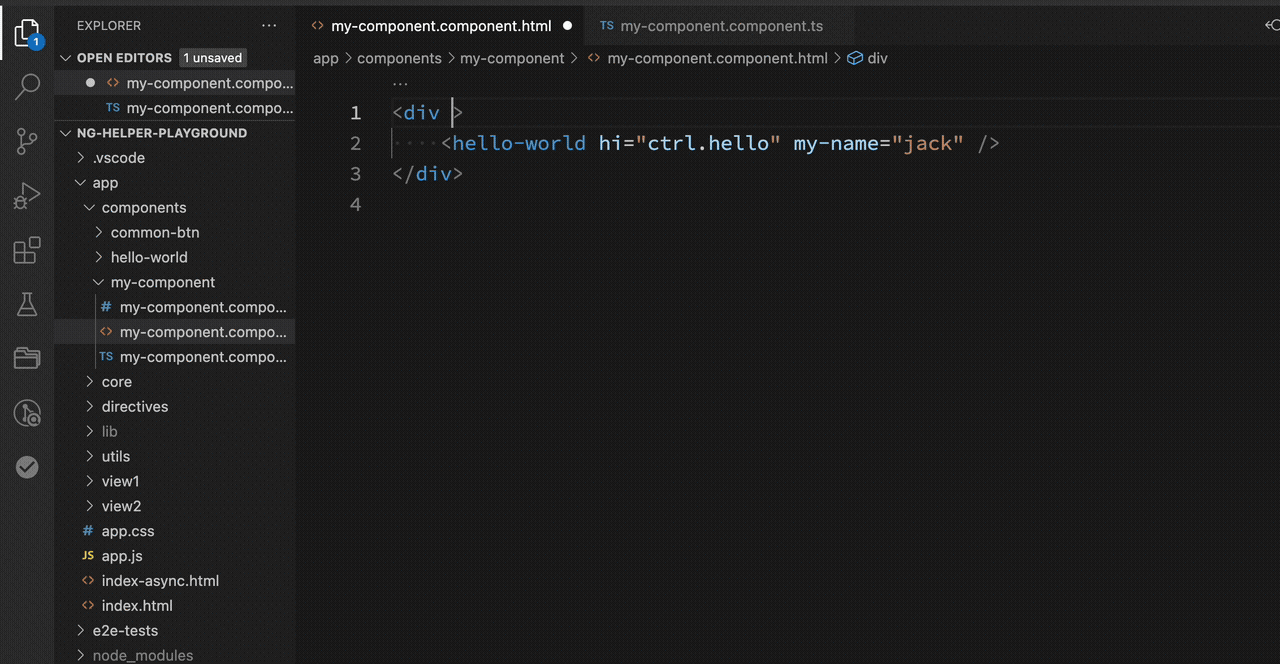Click the my-component.component.html tab
Screen dimensions: 1280x664
coord(440,26)
